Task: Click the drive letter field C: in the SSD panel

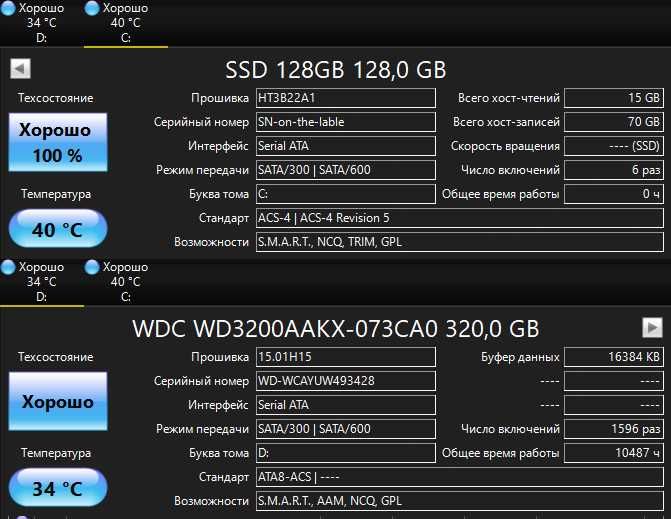Action: point(346,194)
